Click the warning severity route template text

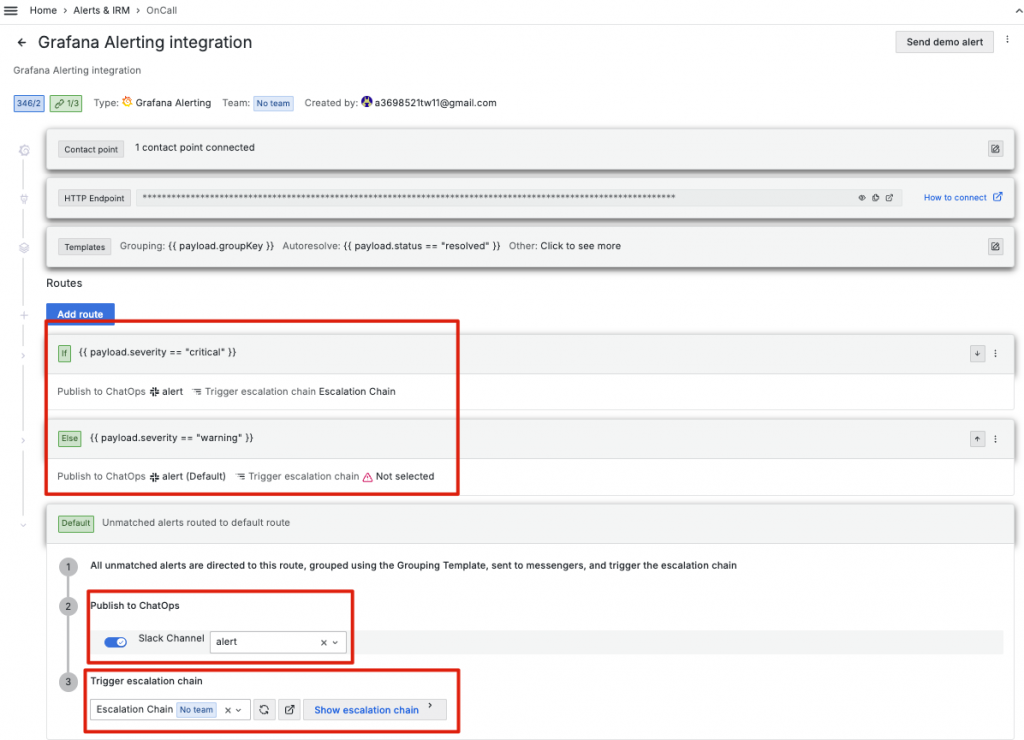171,438
